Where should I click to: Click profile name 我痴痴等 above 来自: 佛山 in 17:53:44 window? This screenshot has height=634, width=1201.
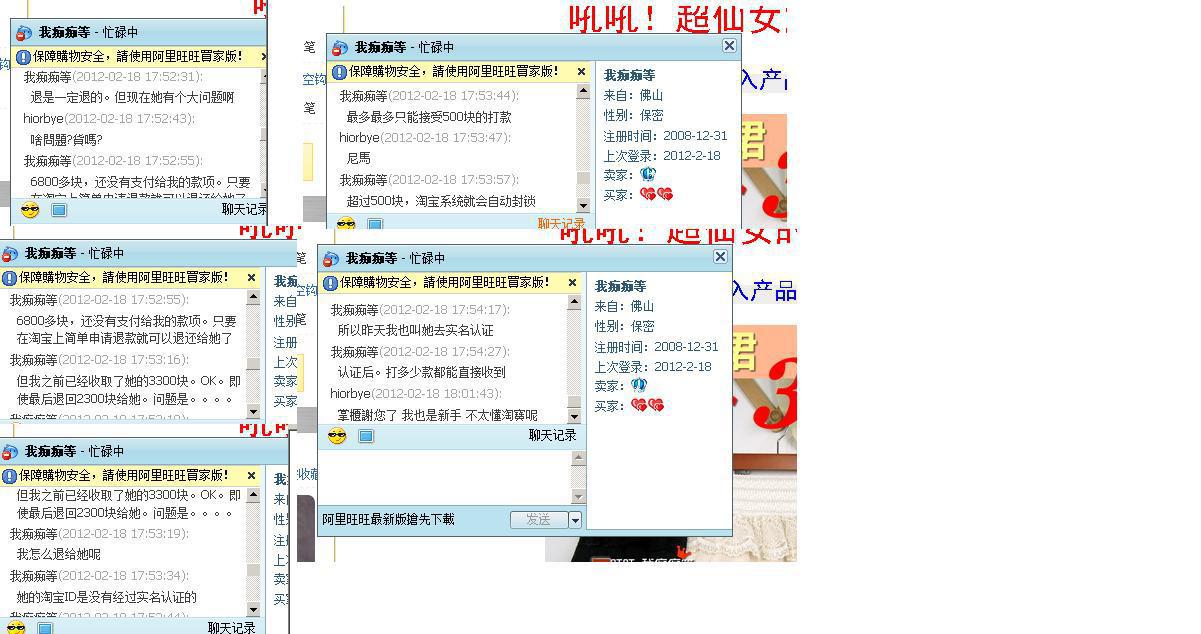[x=629, y=75]
